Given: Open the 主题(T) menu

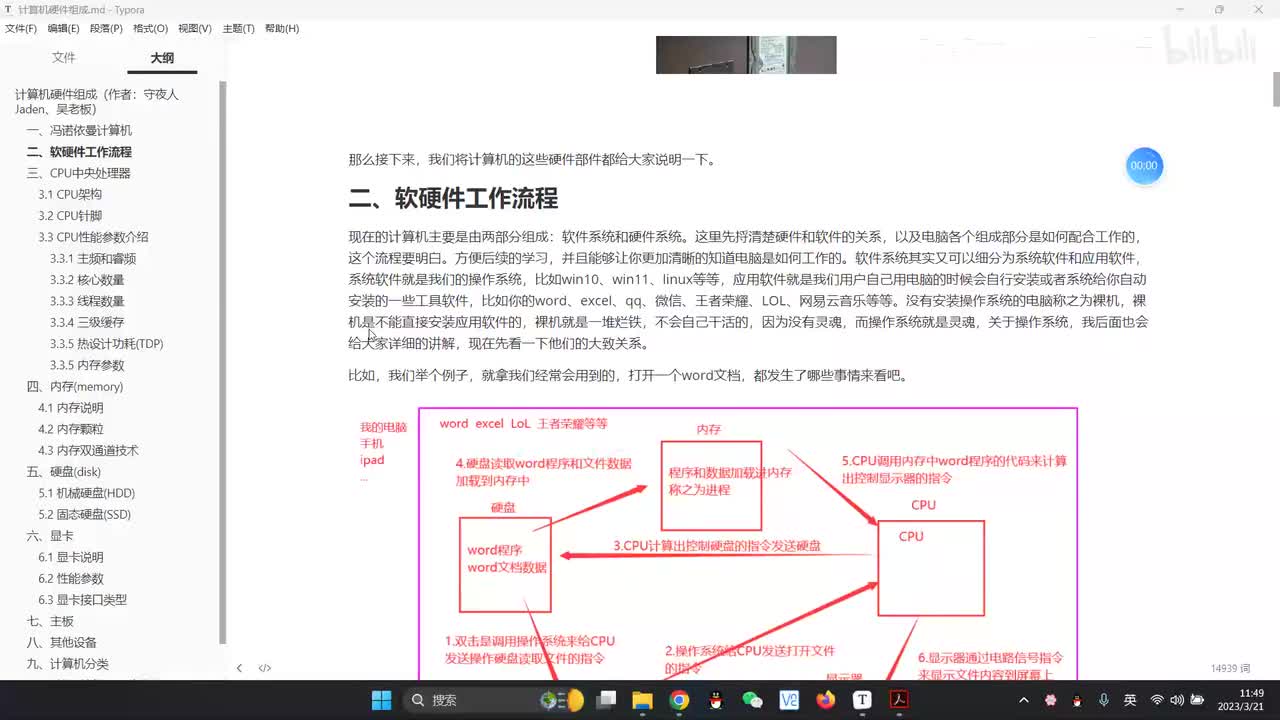Looking at the screenshot, I should click(238, 29).
